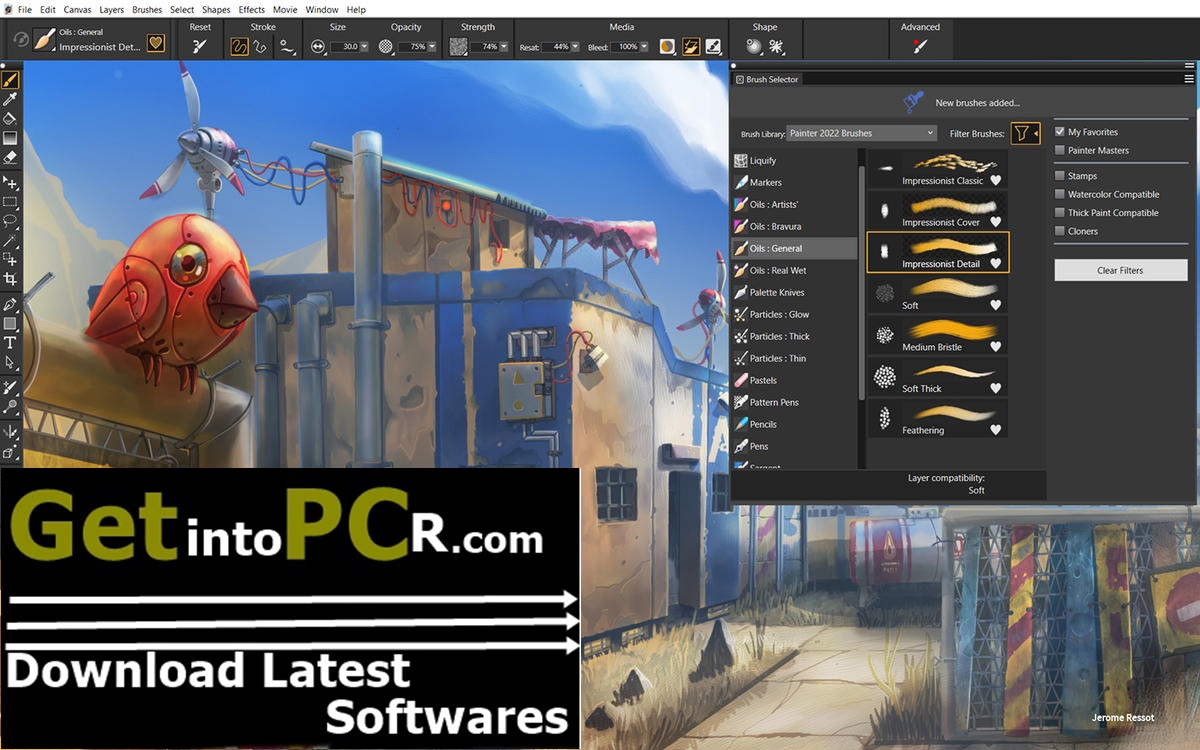Activate the Eraser tool
This screenshot has height=750, width=1200.
(x=10, y=157)
